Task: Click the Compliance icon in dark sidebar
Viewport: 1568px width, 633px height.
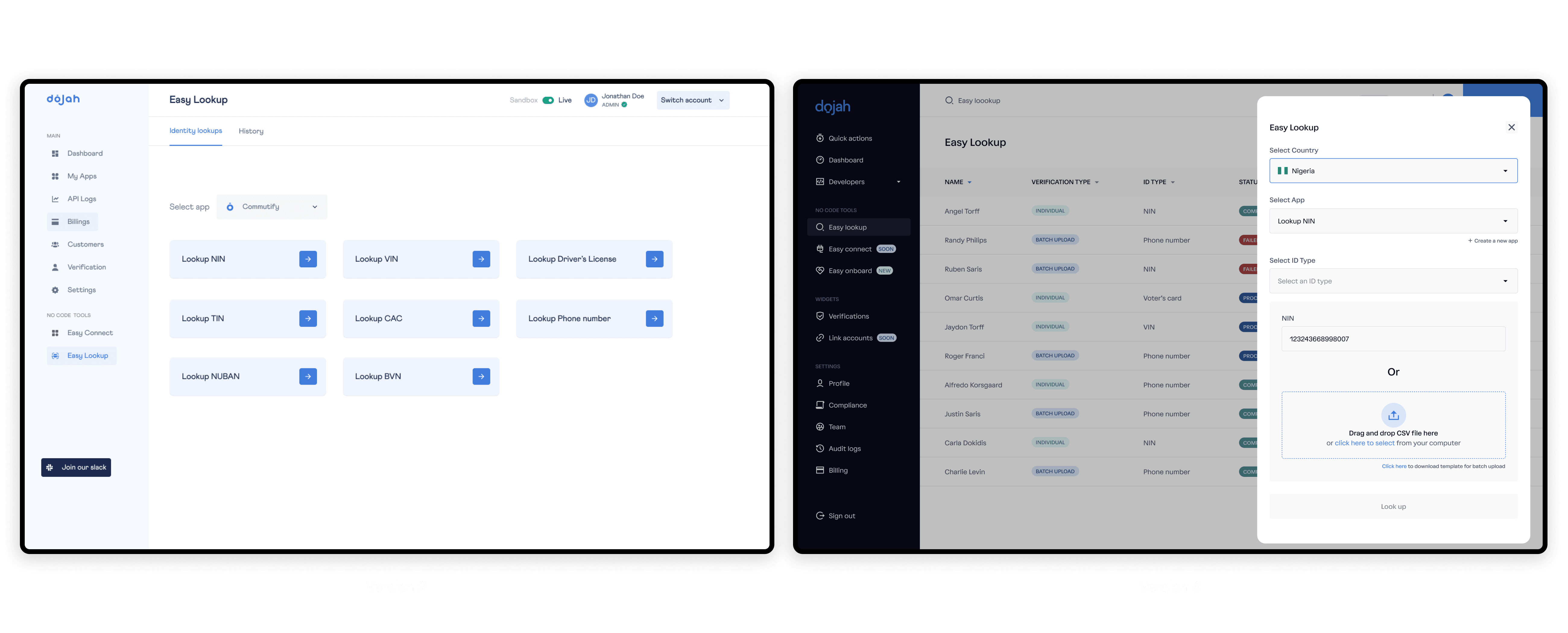Action: [820, 405]
